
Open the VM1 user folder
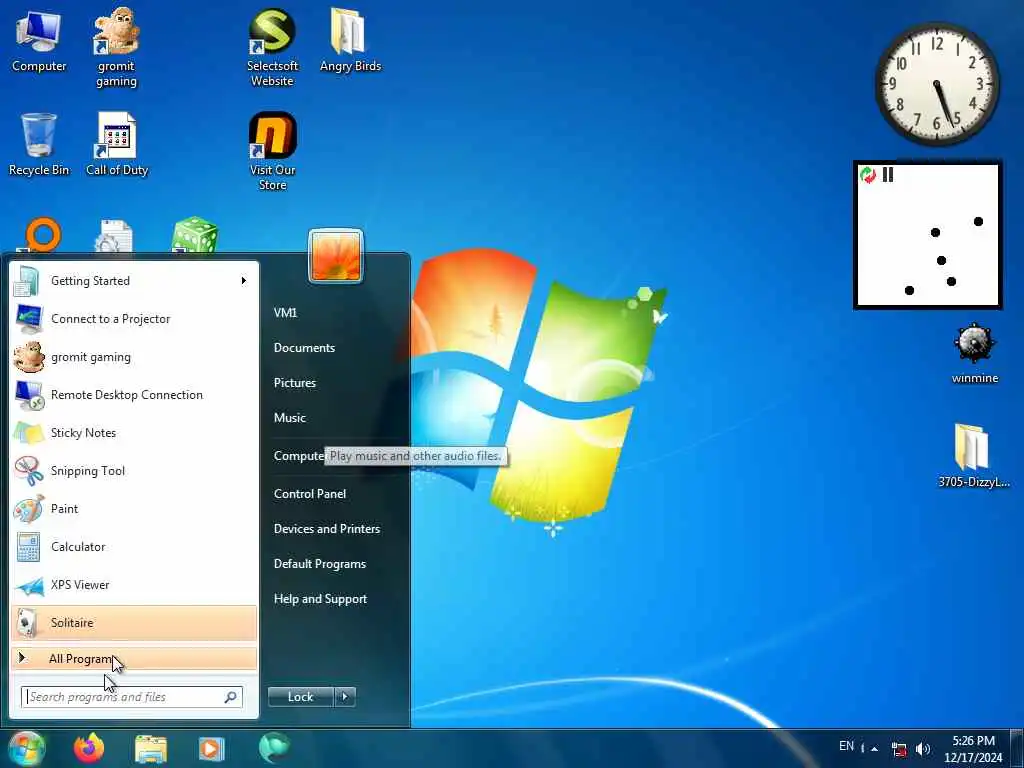tap(285, 312)
